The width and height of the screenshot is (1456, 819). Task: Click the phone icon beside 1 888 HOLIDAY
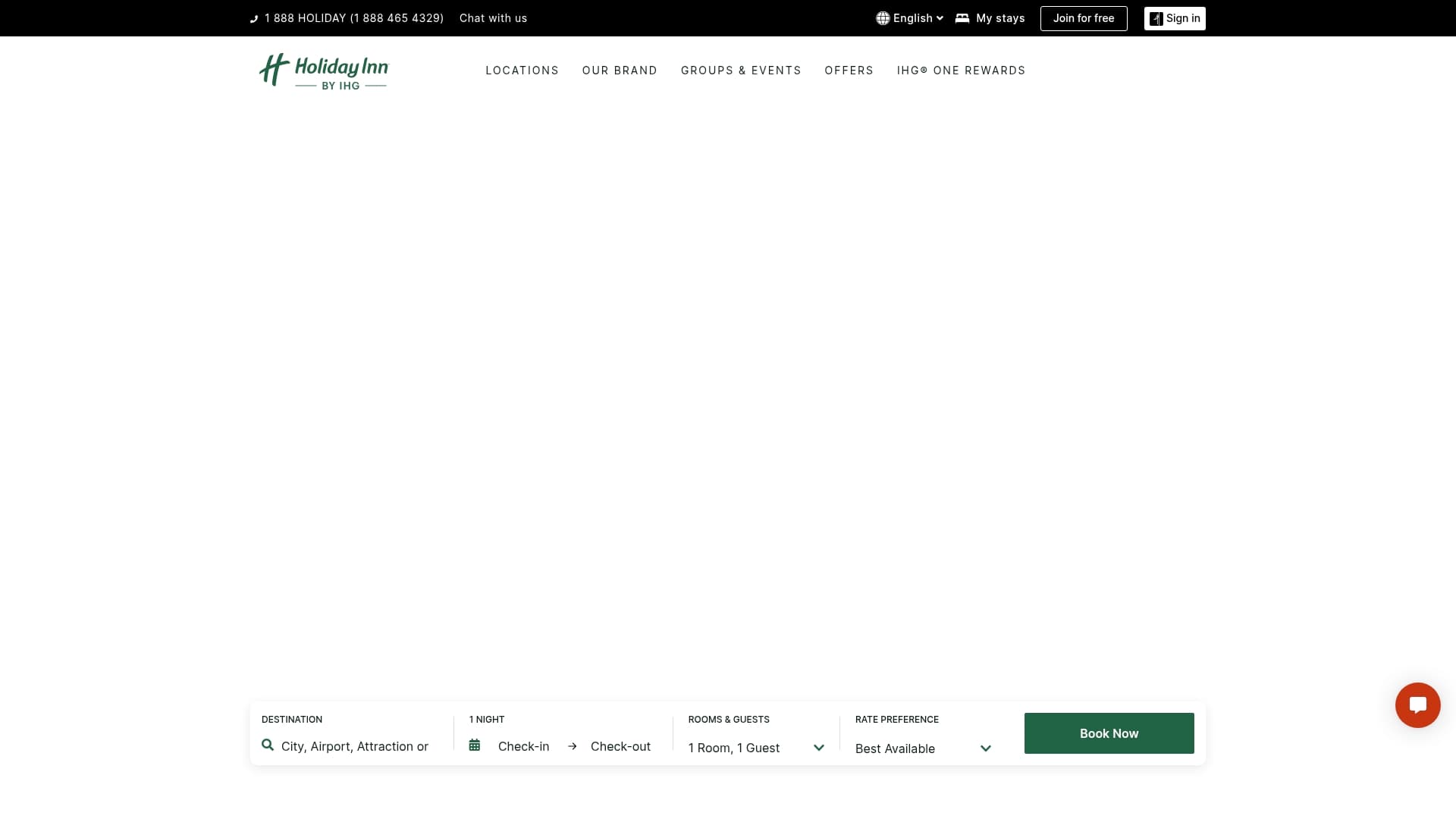click(254, 19)
